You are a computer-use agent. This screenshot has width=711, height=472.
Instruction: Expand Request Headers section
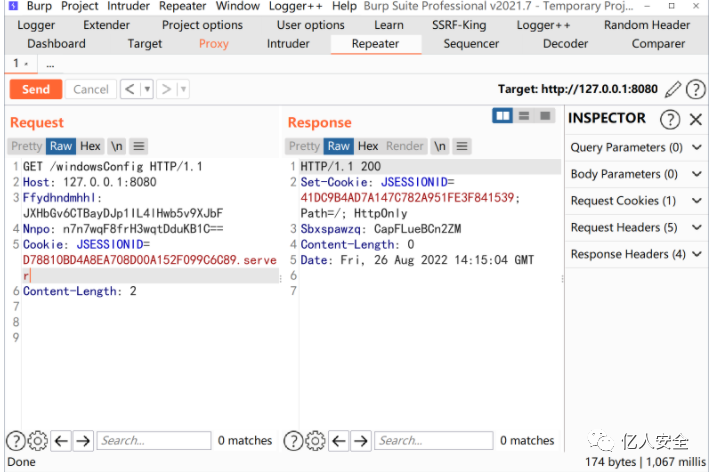[636, 228]
